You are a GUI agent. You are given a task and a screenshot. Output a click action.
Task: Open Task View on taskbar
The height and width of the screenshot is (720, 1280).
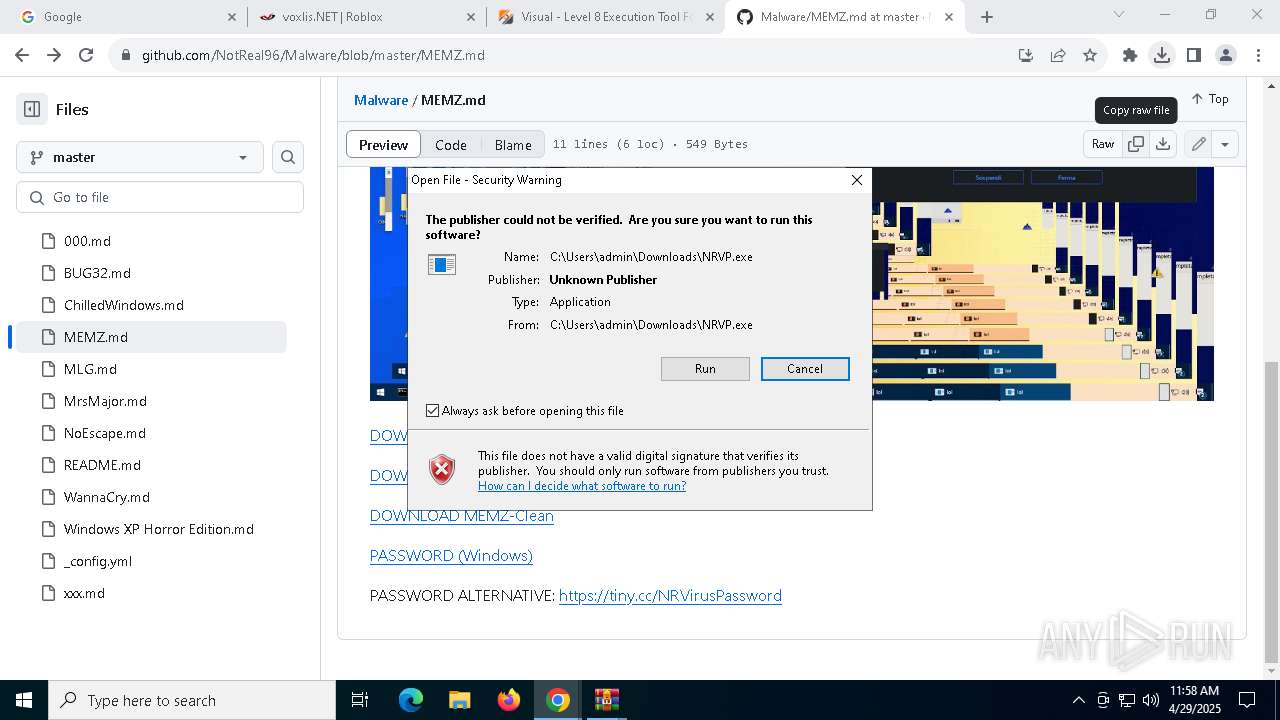tap(360, 700)
